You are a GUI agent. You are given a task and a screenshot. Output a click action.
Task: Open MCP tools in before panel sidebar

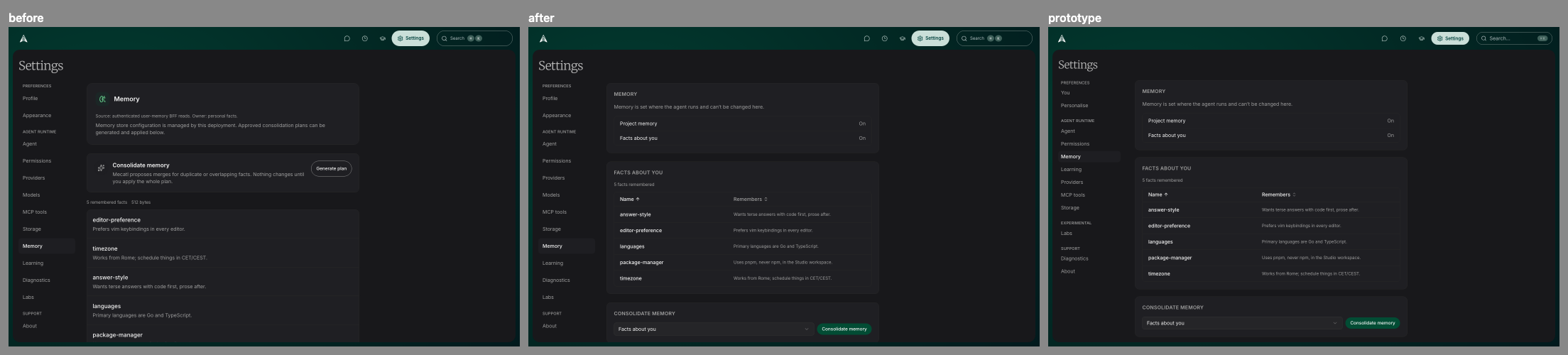click(x=47, y=212)
